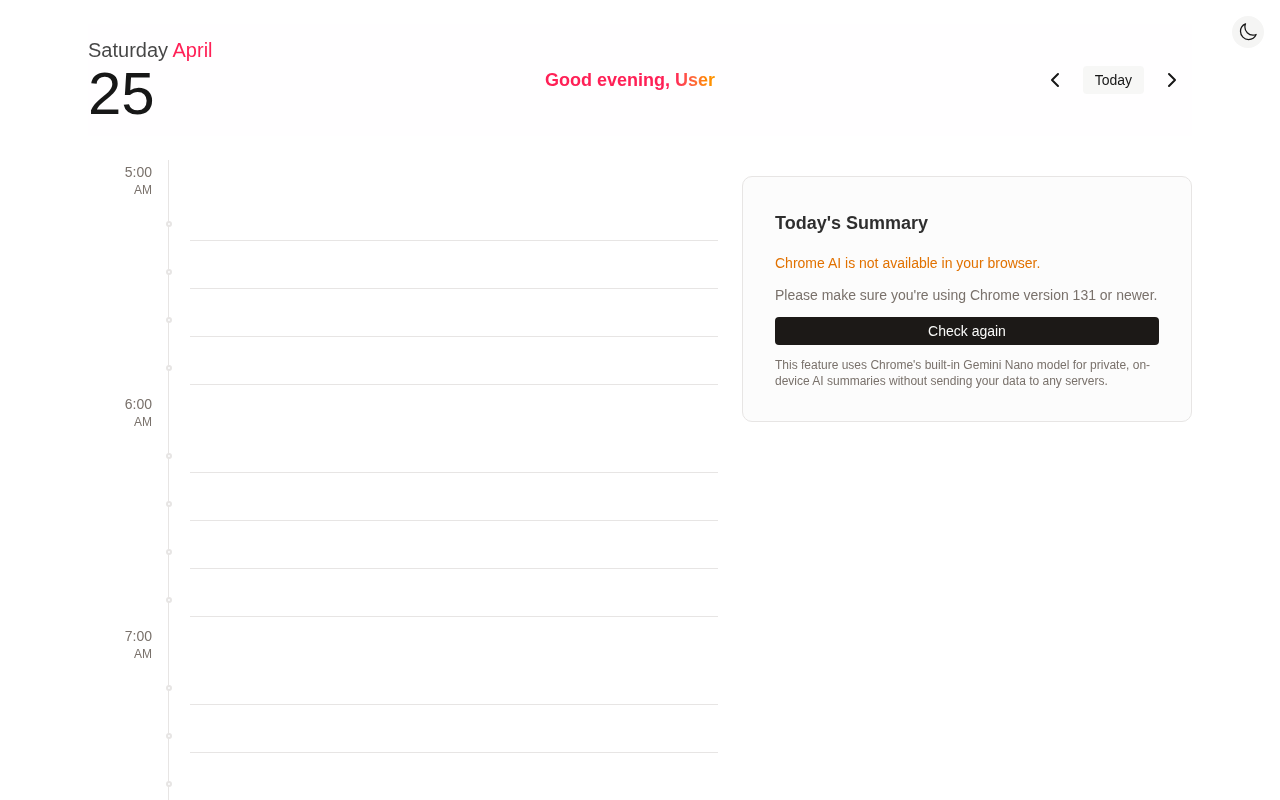Screen dimensions: 1280x800
Task: Go to the previous day with left chevron
Action: click(1055, 80)
